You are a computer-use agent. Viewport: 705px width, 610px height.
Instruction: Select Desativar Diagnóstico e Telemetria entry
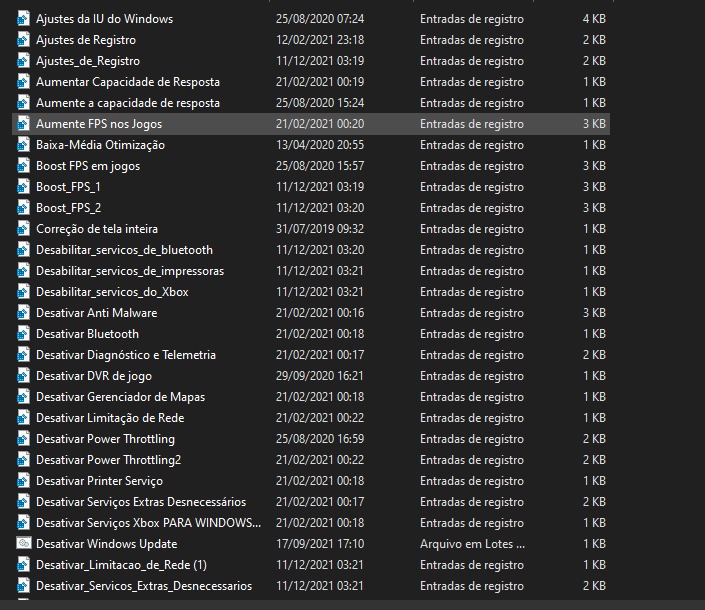(126, 355)
